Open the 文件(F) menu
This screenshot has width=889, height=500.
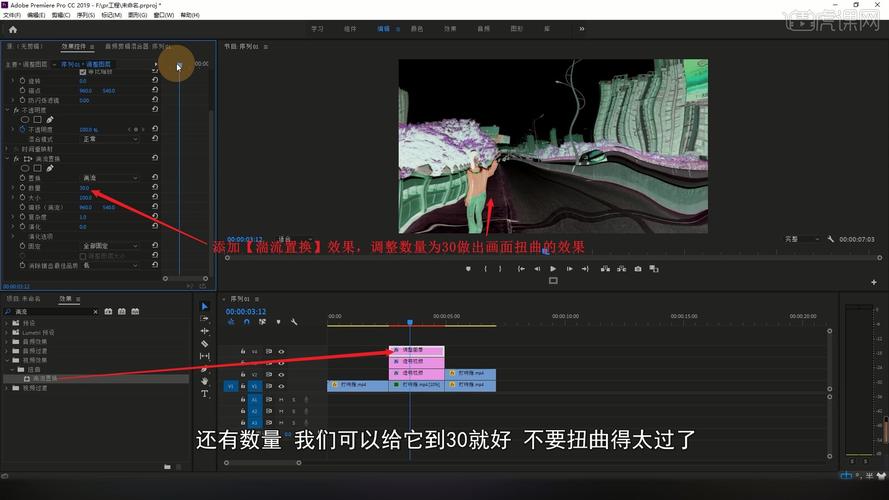(x=12, y=15)
